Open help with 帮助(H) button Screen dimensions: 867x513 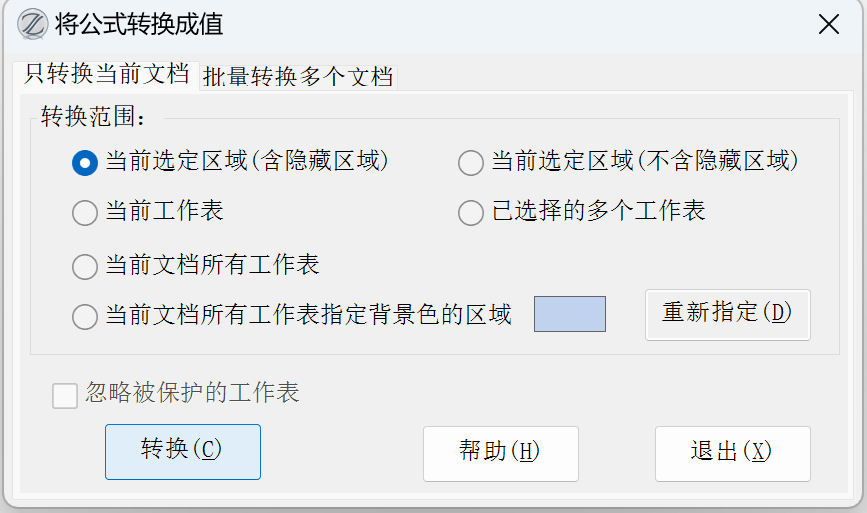pos(500,452)
